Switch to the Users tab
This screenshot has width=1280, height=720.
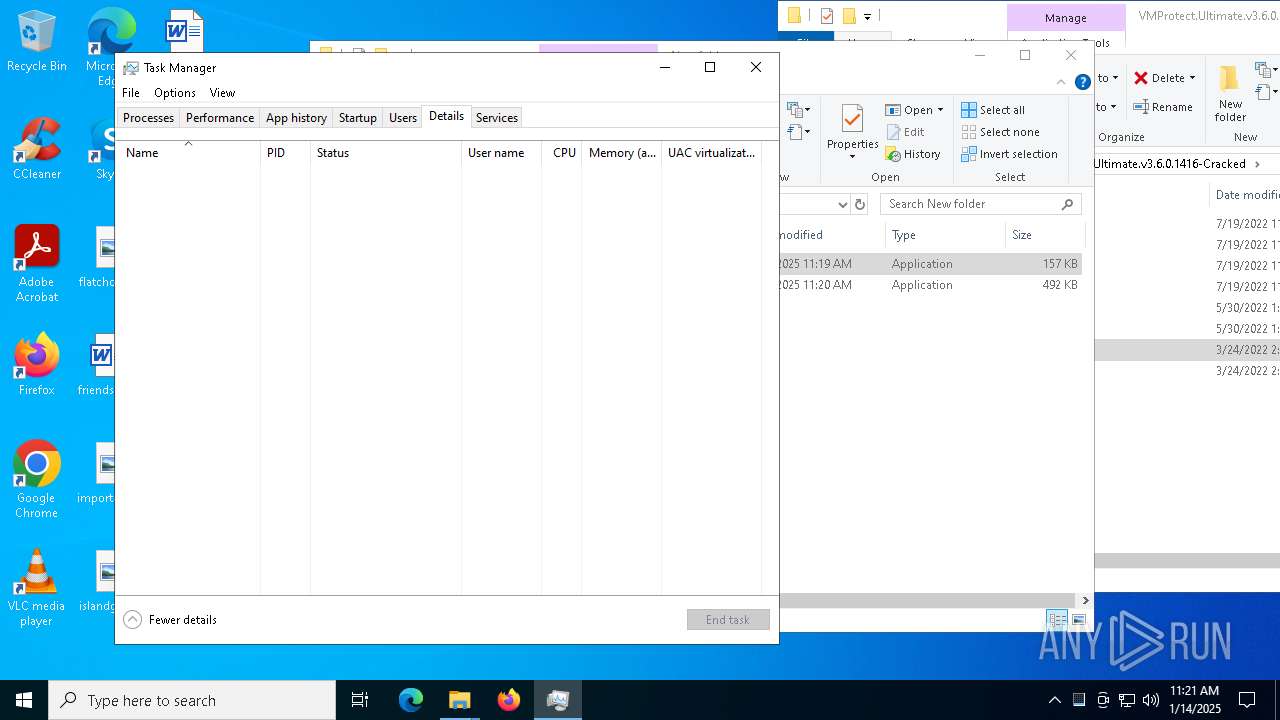point(403,118)
